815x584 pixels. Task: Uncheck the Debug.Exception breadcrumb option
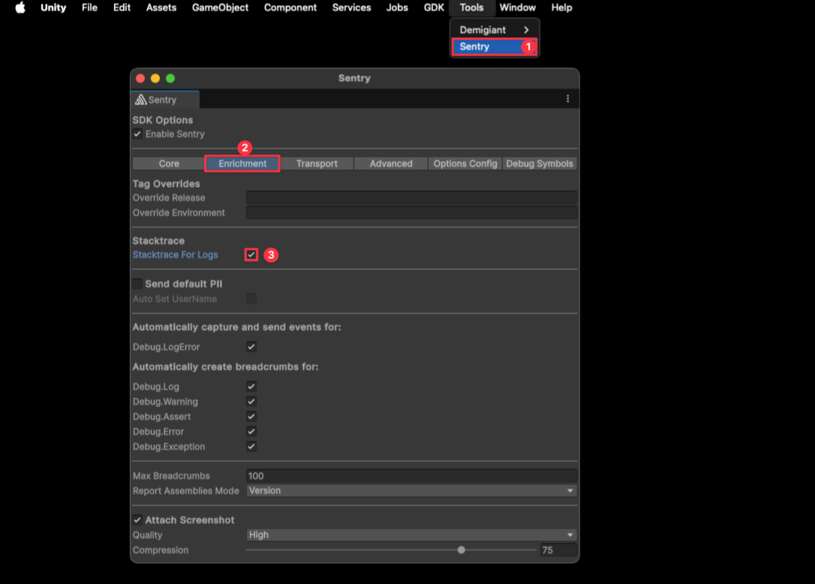(251, 446)
